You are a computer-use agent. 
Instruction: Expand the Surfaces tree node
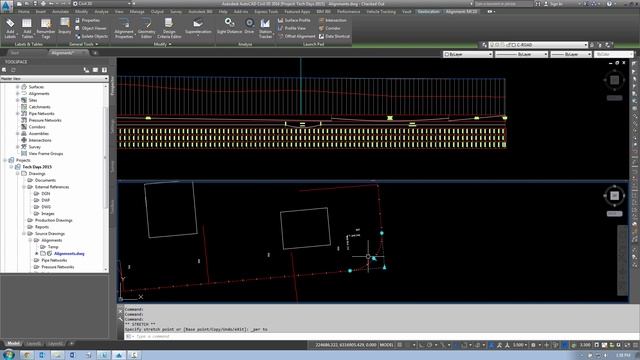pos(18,87)
